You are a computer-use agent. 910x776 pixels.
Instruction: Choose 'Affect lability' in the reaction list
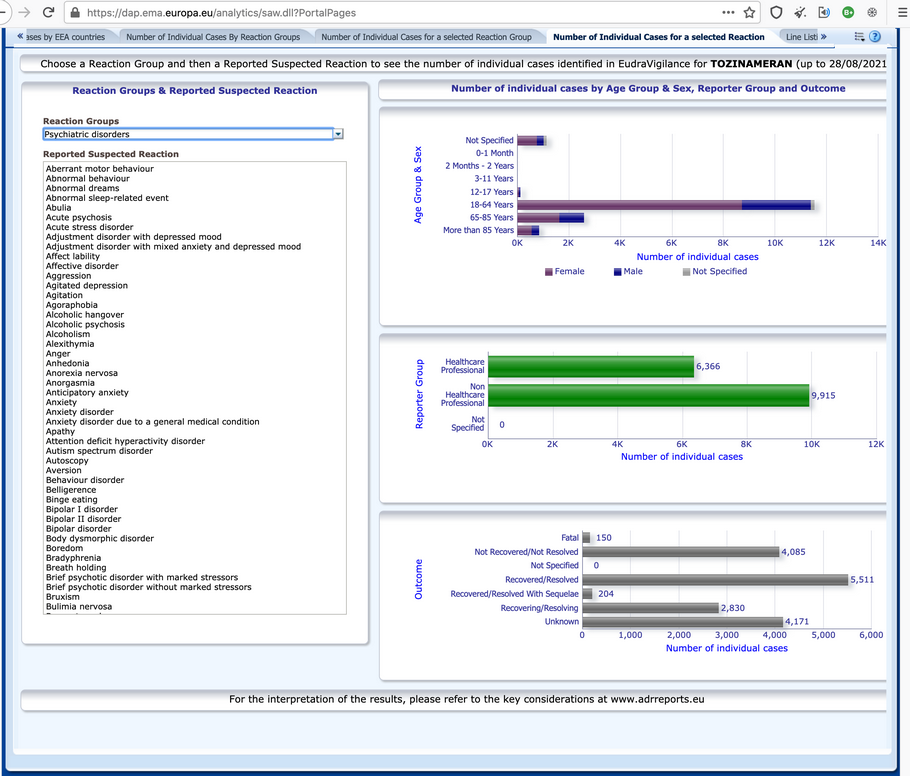click(73, 257)
